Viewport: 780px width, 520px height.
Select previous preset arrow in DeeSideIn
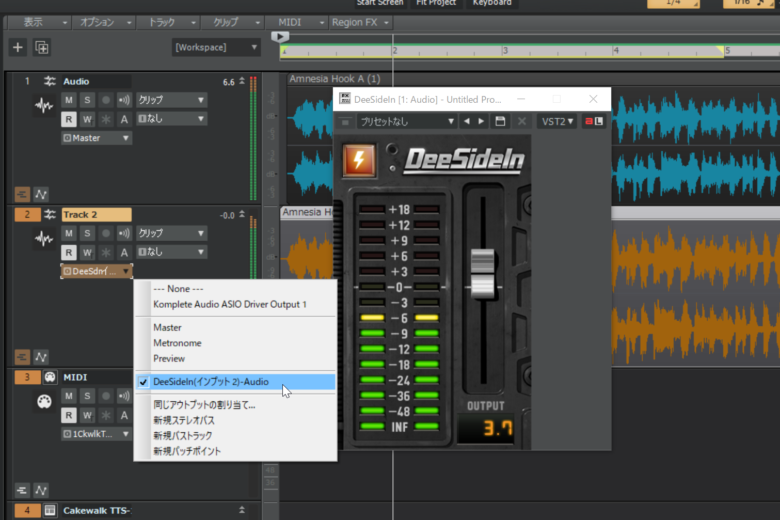pyautogui.click(x=467, y=121)
